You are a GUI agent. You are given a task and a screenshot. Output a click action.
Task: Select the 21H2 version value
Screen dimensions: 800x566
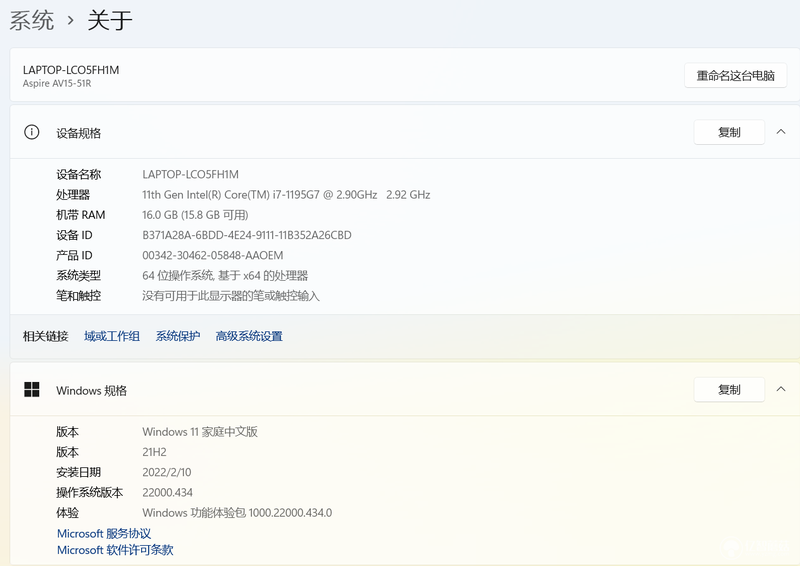tap(155, 452)
